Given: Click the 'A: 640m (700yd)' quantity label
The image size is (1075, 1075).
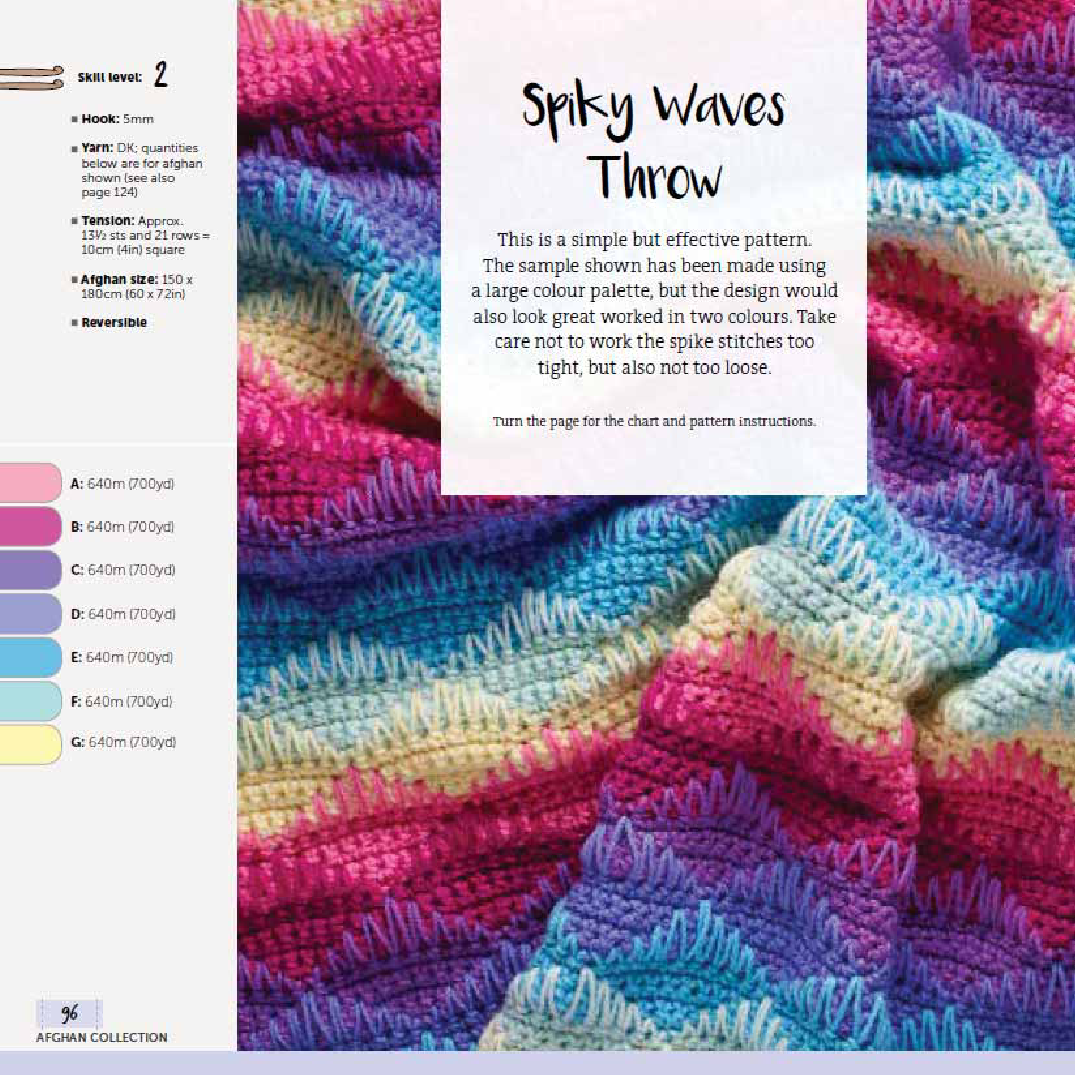Looking at the screenshot, I should click(x=123, y=484).
